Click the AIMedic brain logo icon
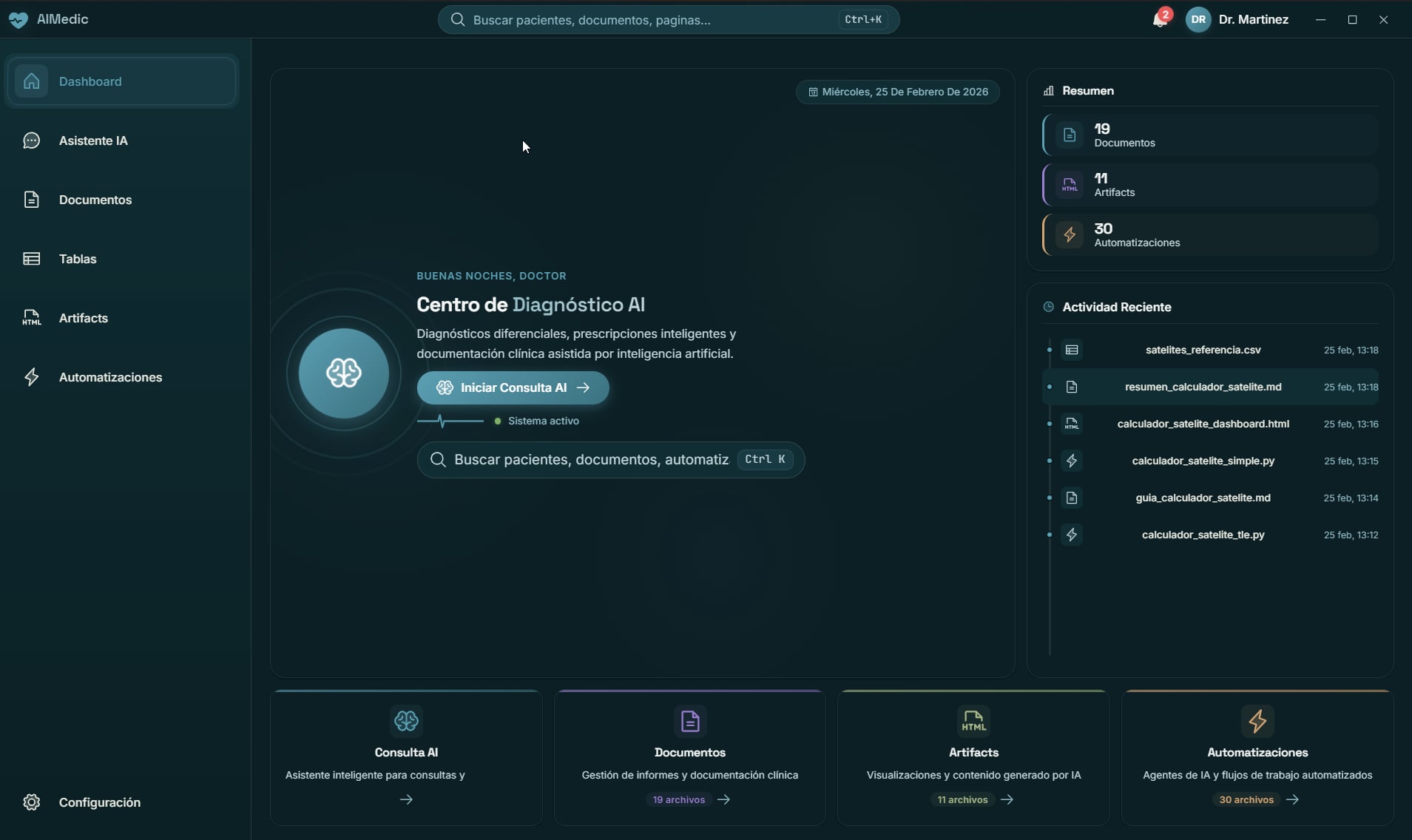 (18, 20)
